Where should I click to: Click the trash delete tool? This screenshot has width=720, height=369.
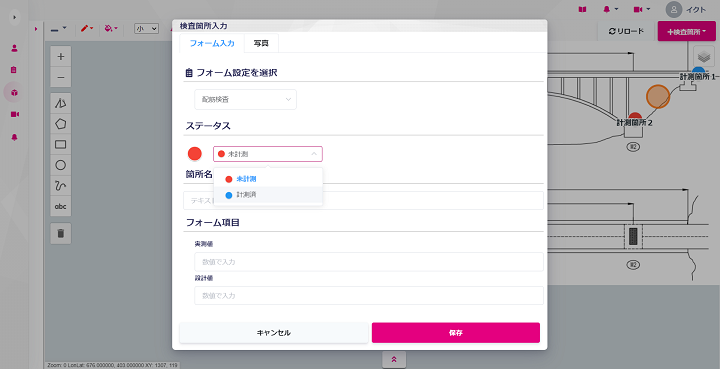coord(61,234)
